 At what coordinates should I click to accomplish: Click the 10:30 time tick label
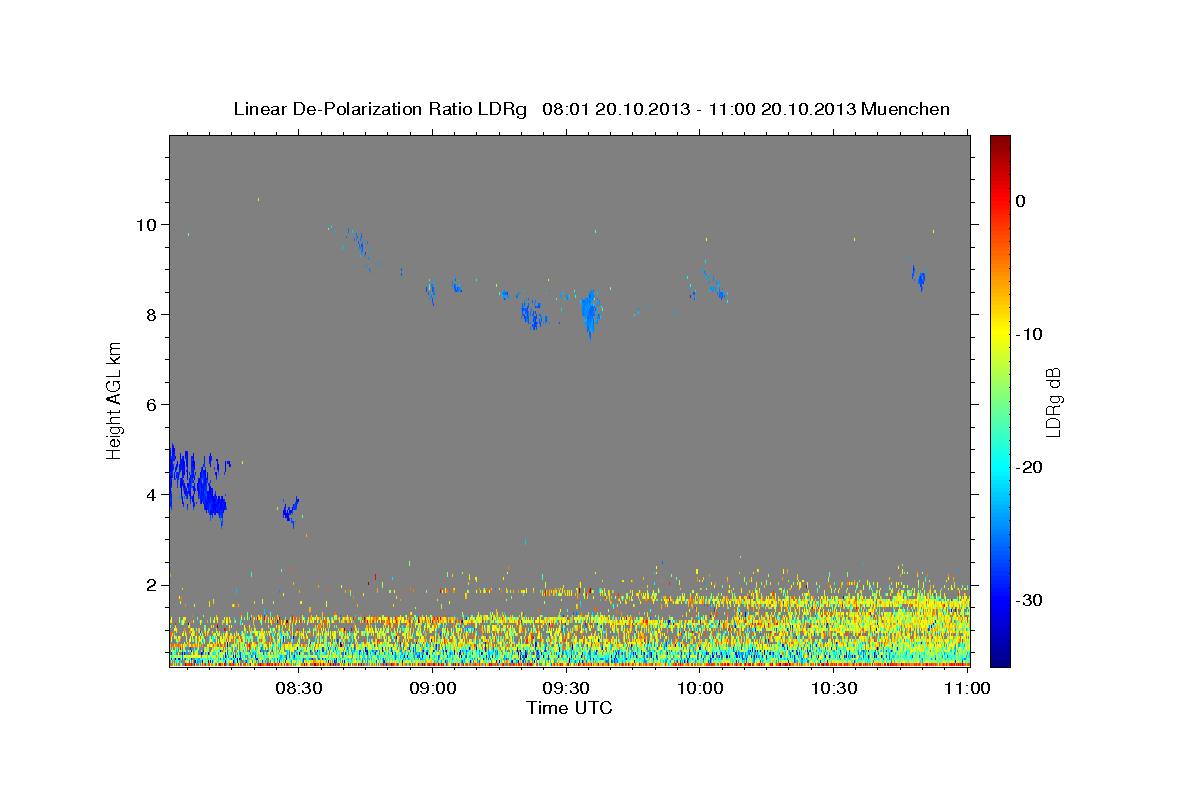point(834,688)
